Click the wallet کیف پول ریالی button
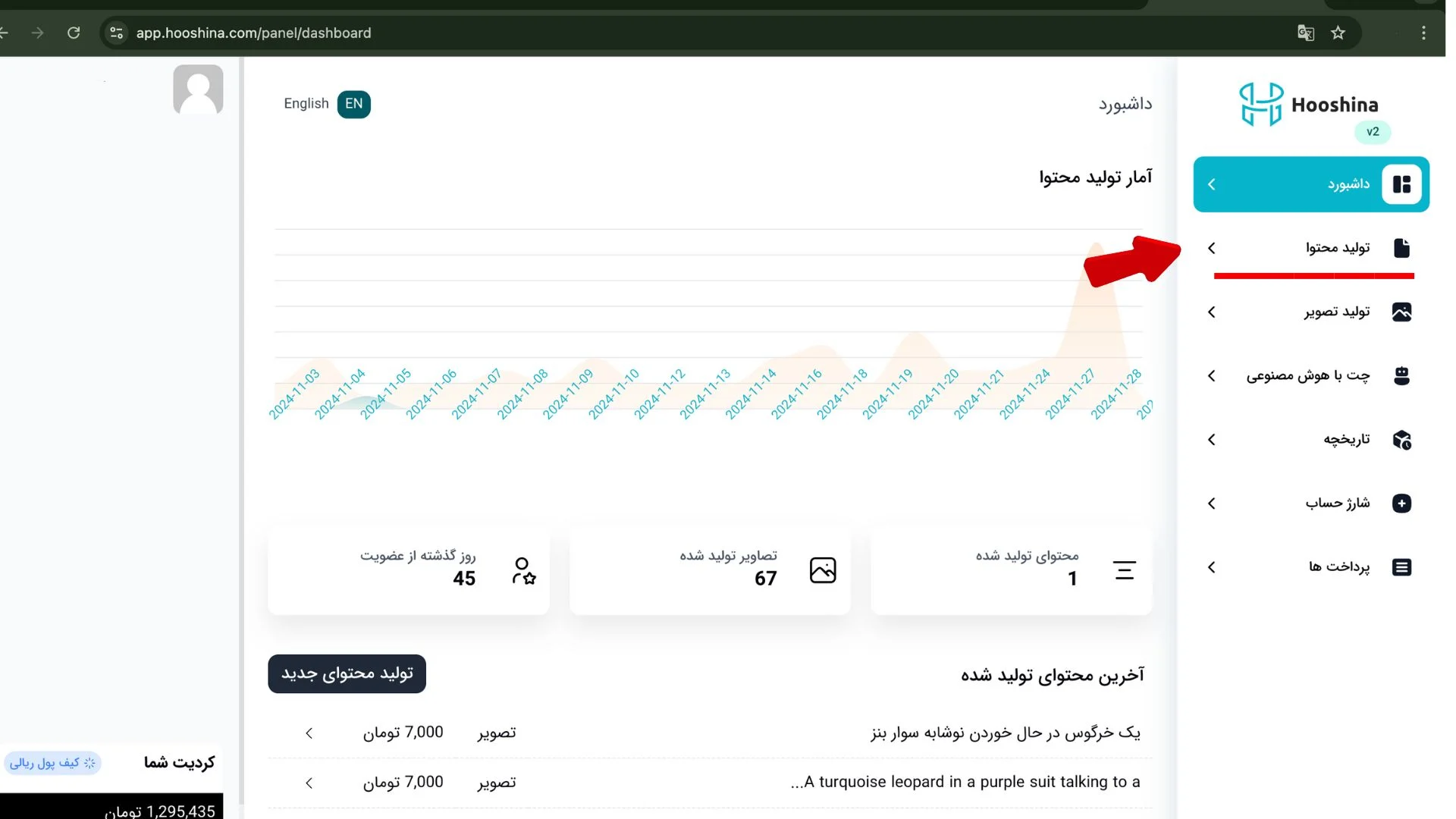The width and height of the screenshot is (1456, 819). (54, 762)
